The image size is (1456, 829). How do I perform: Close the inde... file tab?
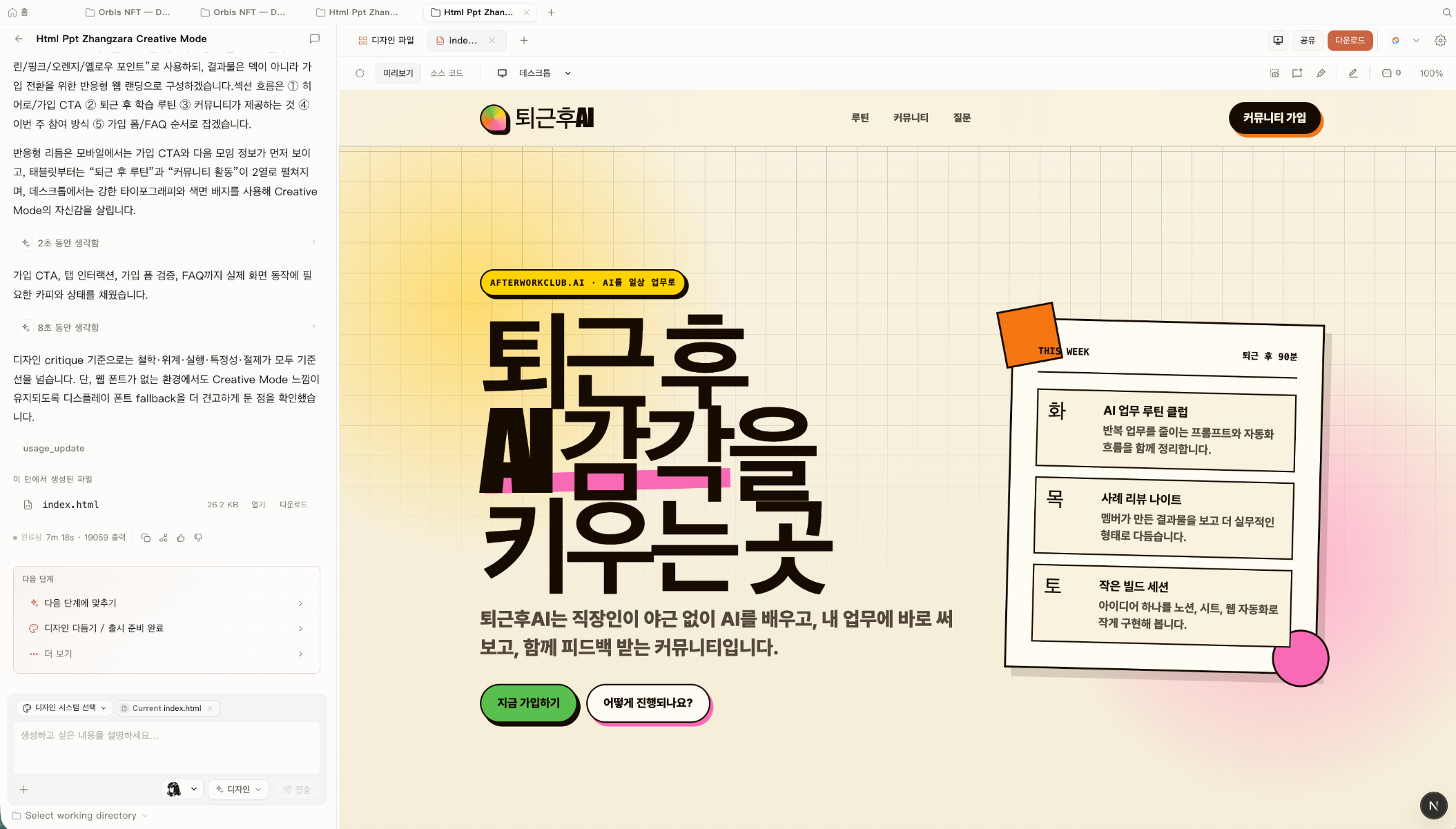(x=492, y=41)
